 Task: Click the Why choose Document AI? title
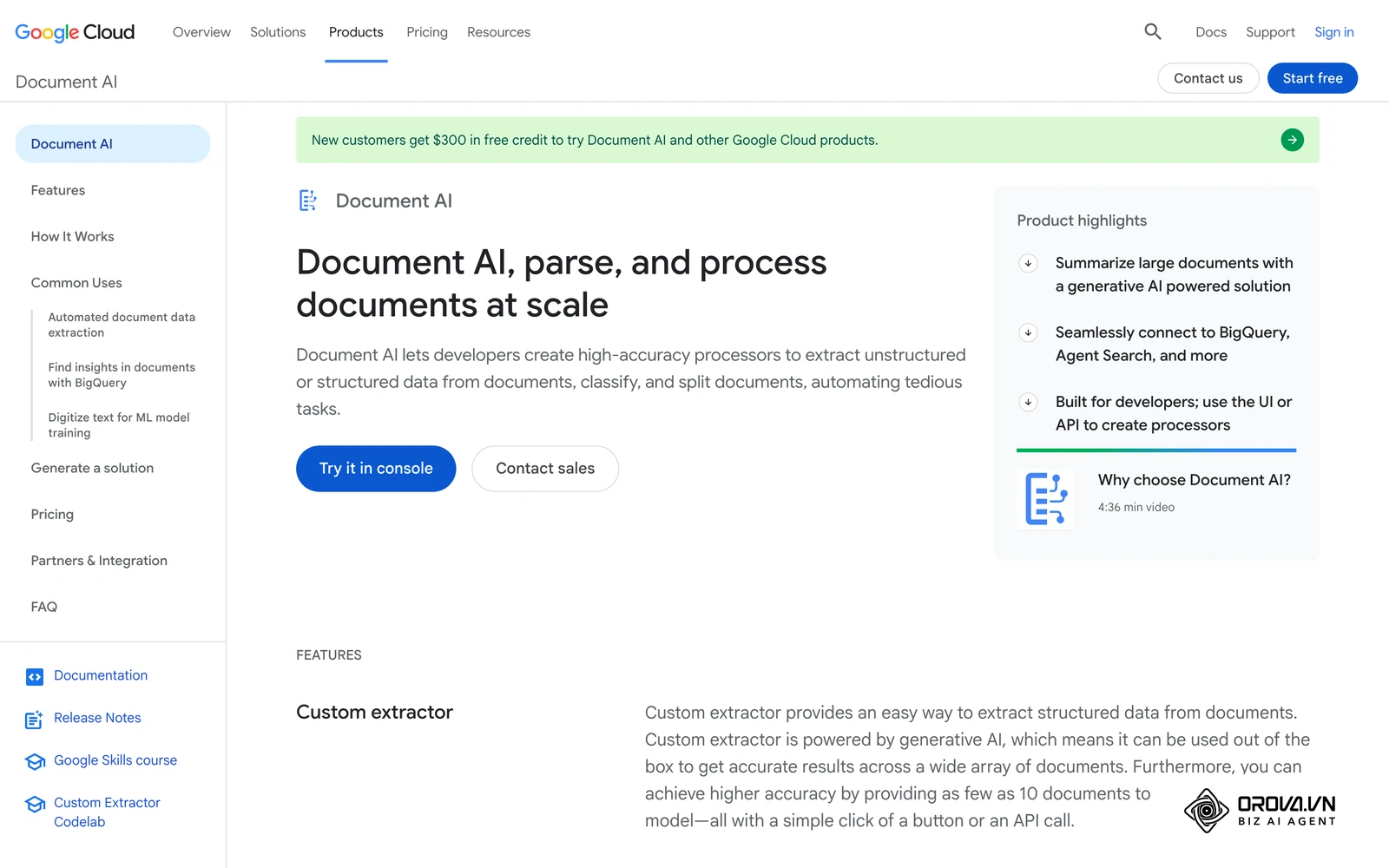pyautogui.click(x=1195, y=480)
